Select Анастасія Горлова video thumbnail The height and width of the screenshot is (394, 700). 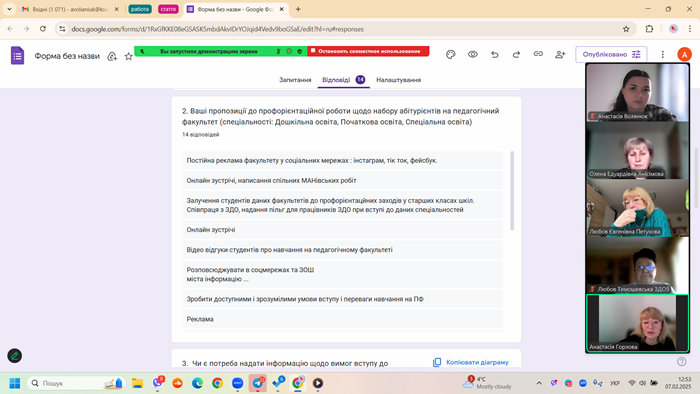coord(638,323)
